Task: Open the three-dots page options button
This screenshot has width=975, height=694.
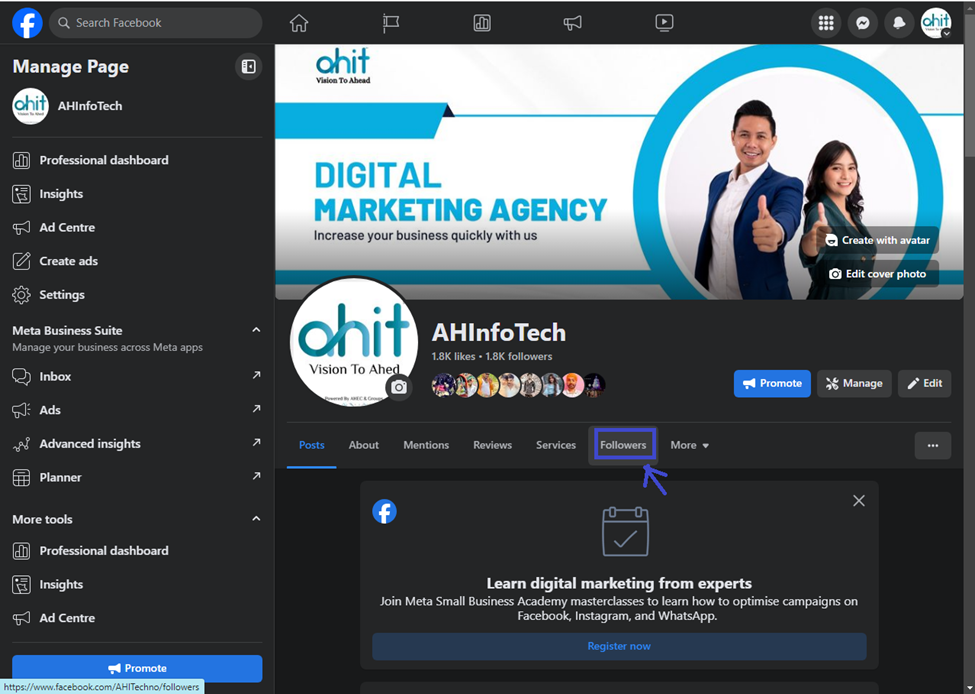Action: tap(933, 445)
